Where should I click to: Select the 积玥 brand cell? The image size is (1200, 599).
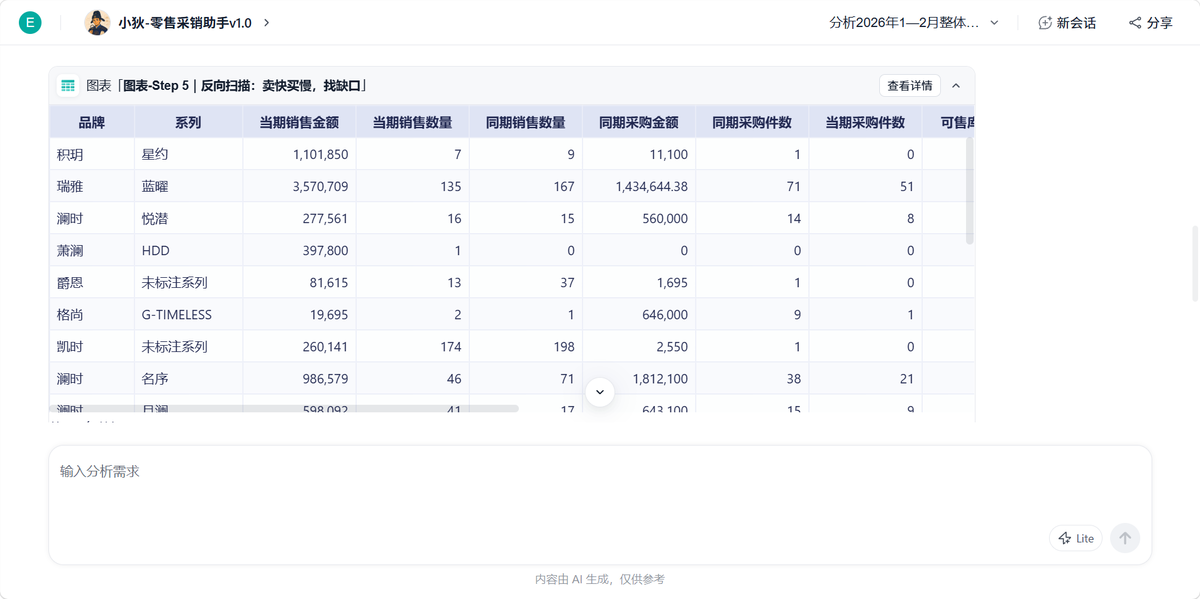coord(92,154)
